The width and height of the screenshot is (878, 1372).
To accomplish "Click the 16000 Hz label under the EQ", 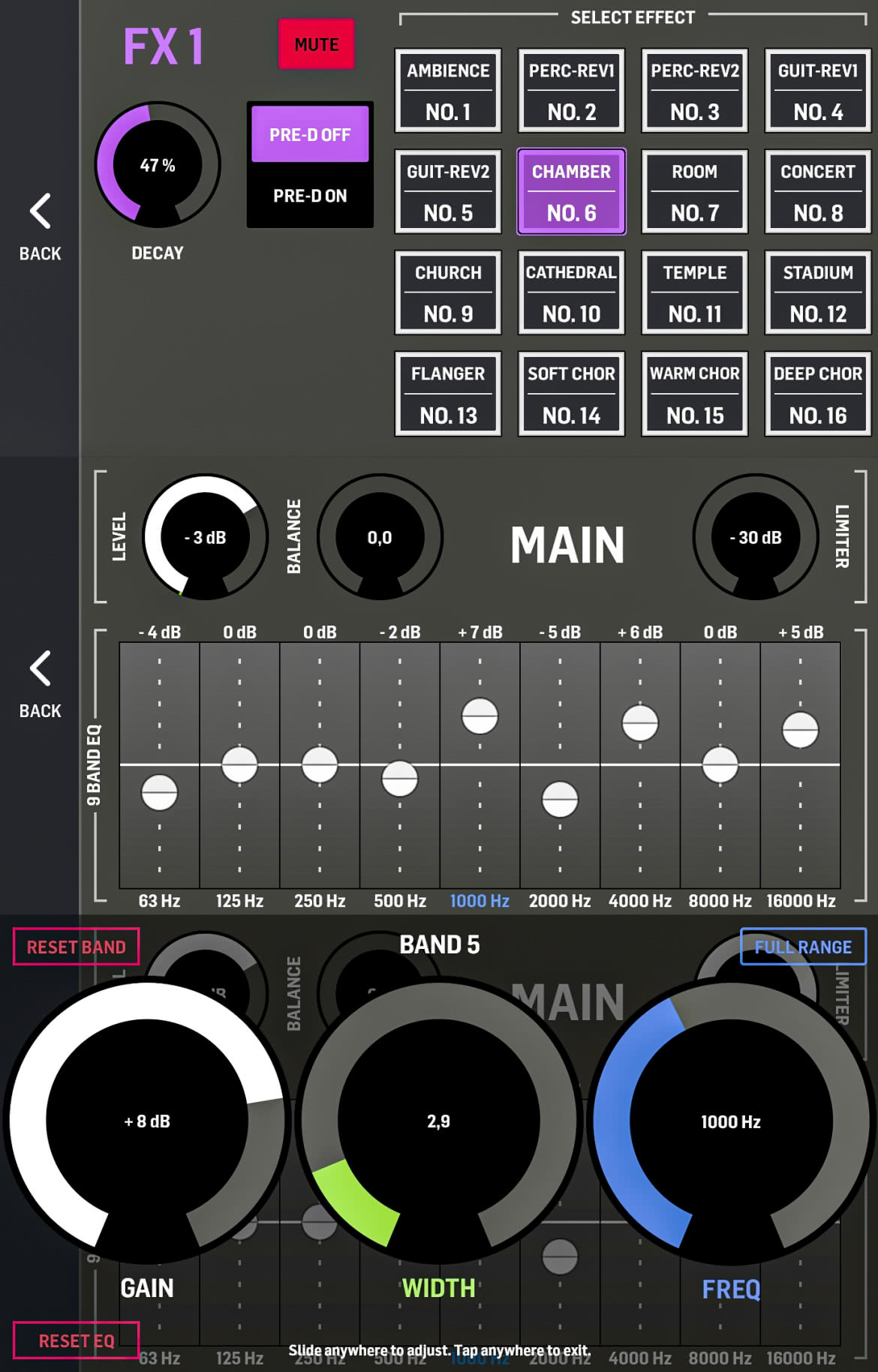I will point(801,901).
